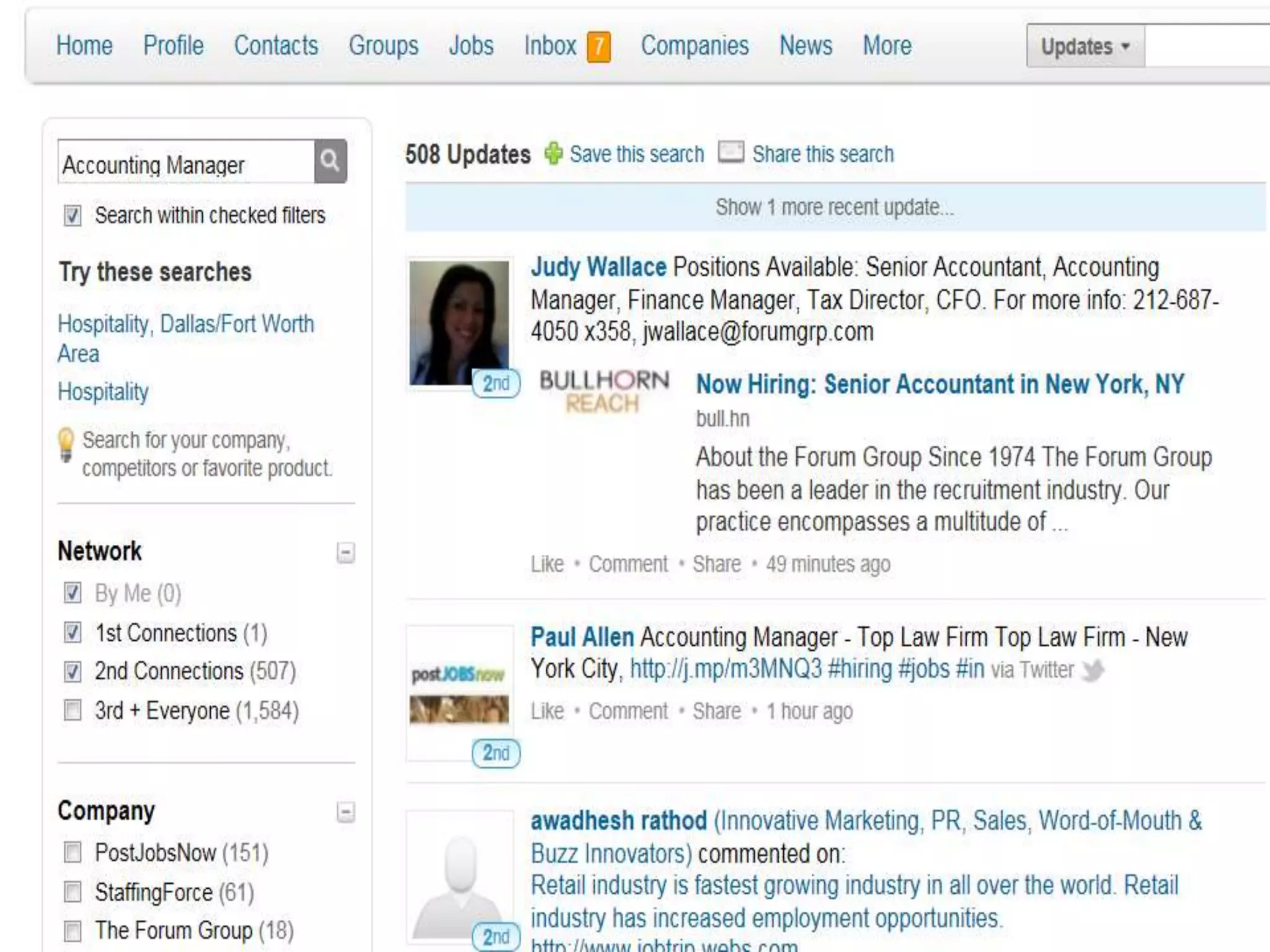Click the Bullhorn Reach logo
The height and width of the screenshot is (952, 1270).
604,391
